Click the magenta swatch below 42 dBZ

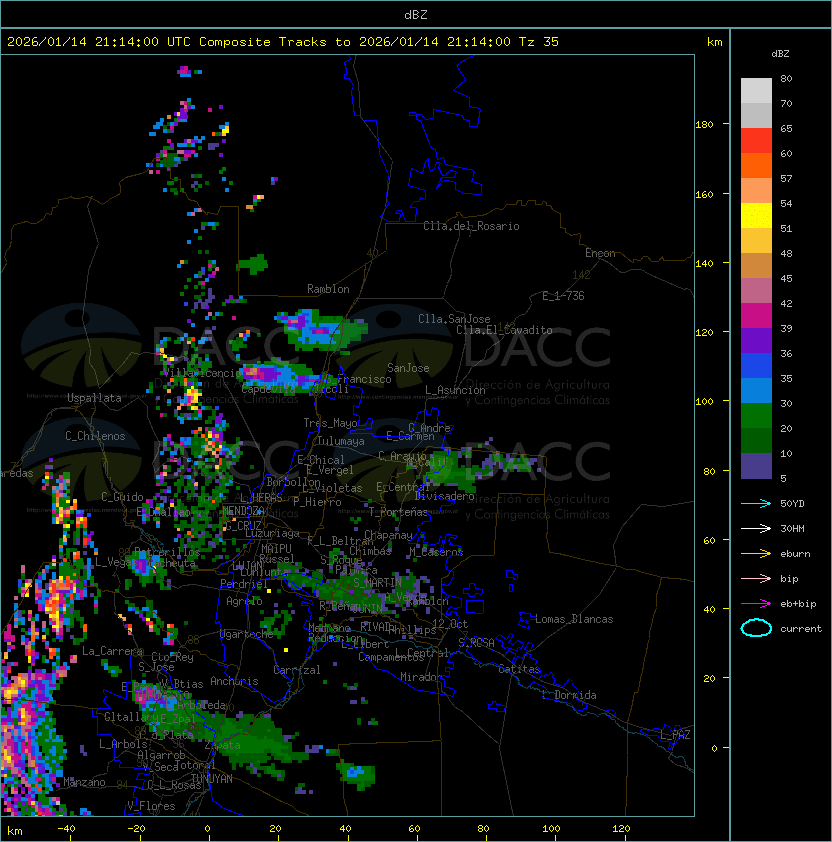756,315
